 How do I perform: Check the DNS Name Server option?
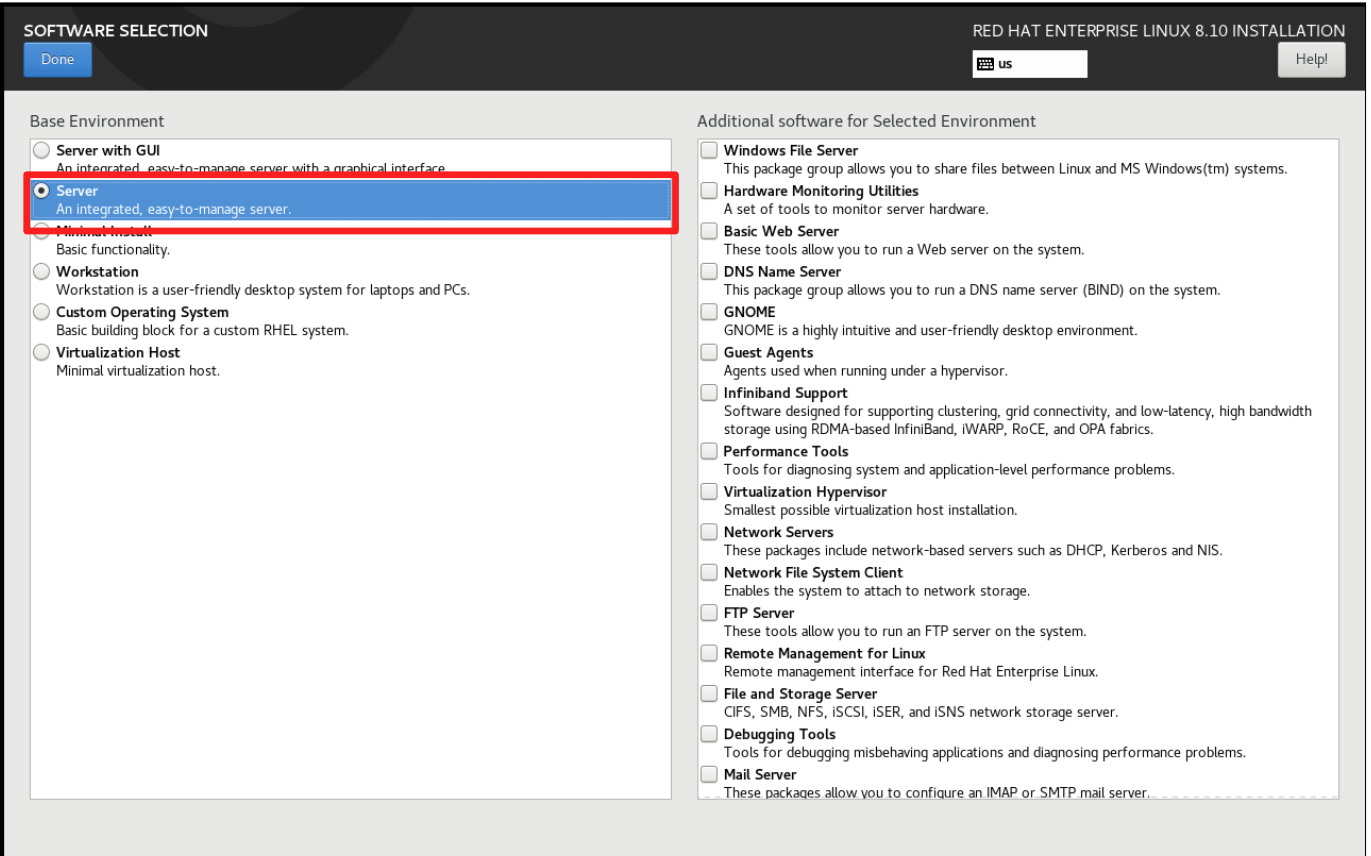709,270
